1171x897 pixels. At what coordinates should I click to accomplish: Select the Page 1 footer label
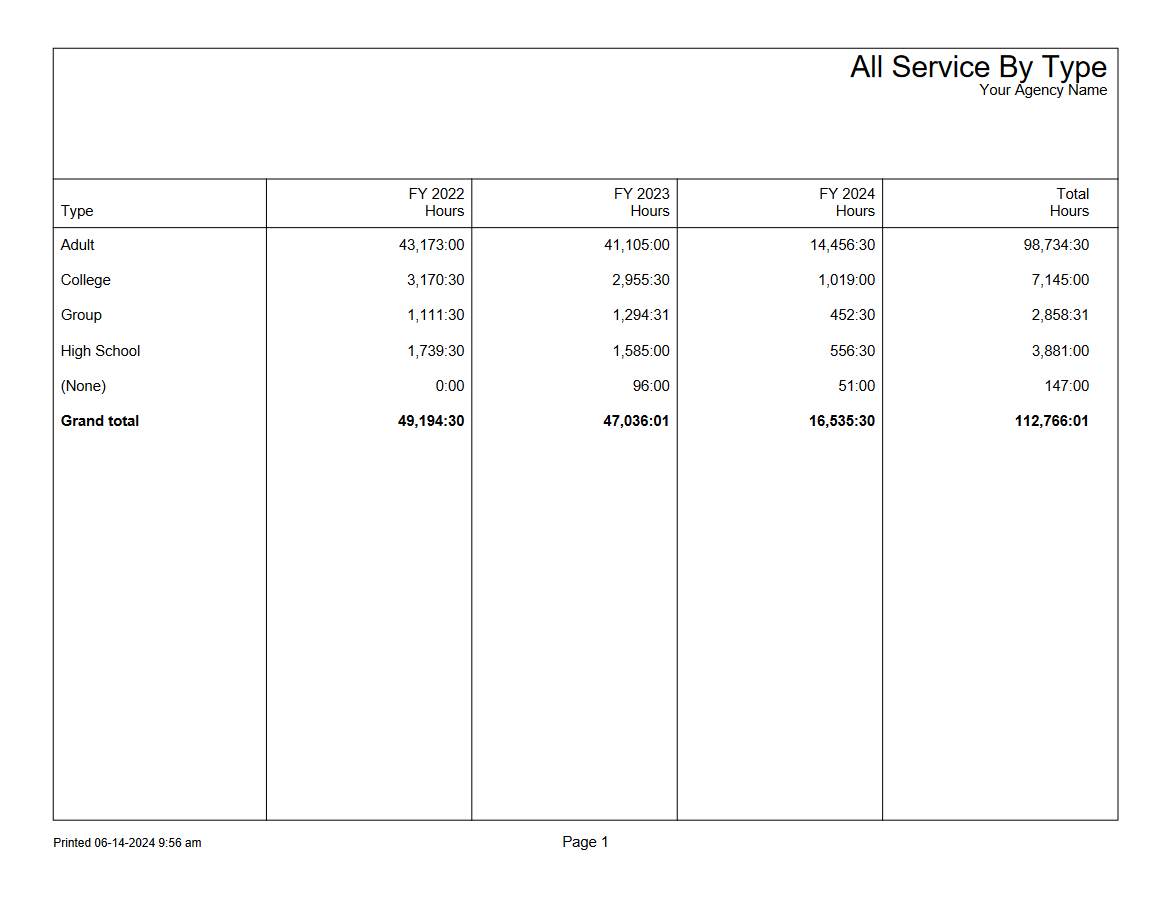click(x=584, y=842)
